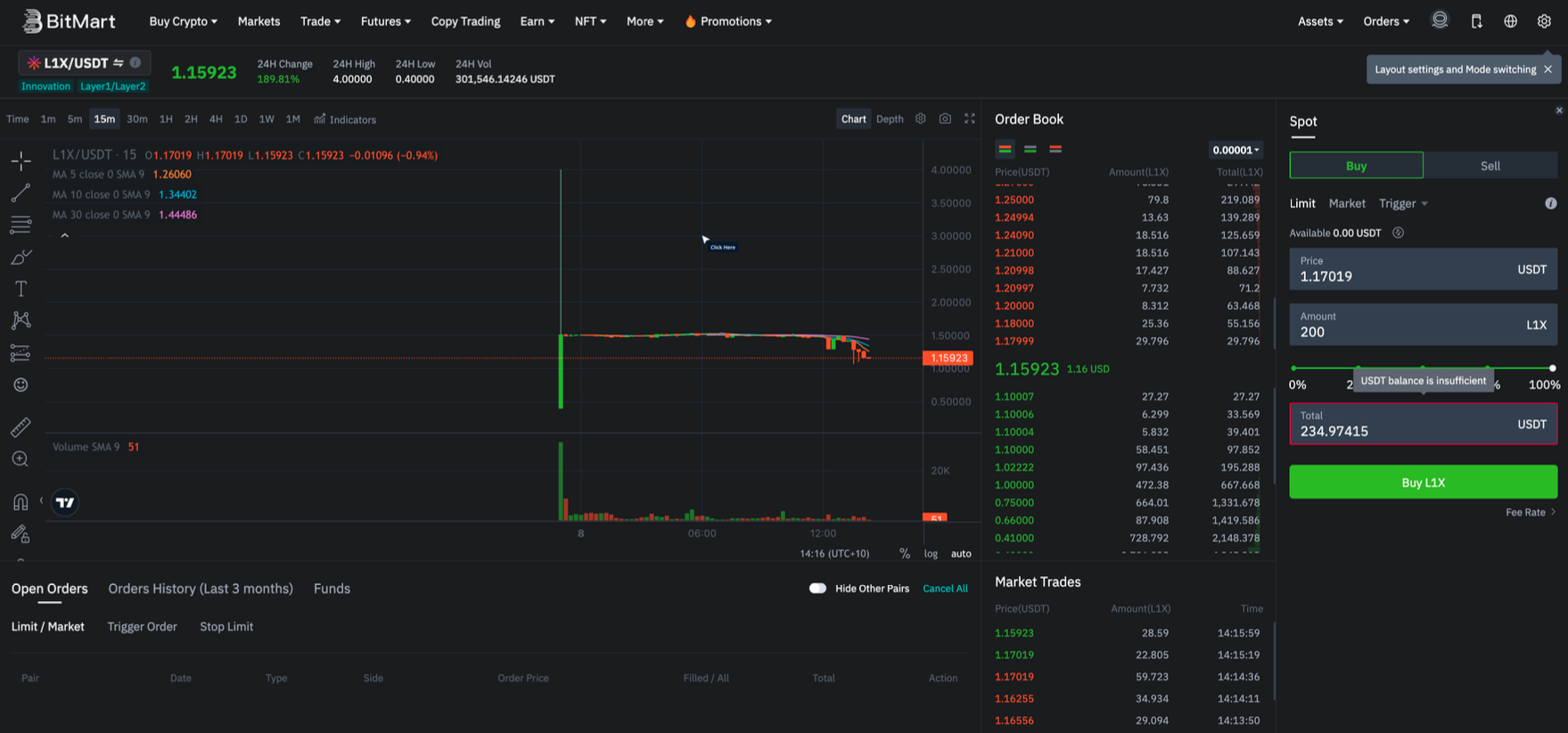Open language globe selector

tap(1510, 21)
